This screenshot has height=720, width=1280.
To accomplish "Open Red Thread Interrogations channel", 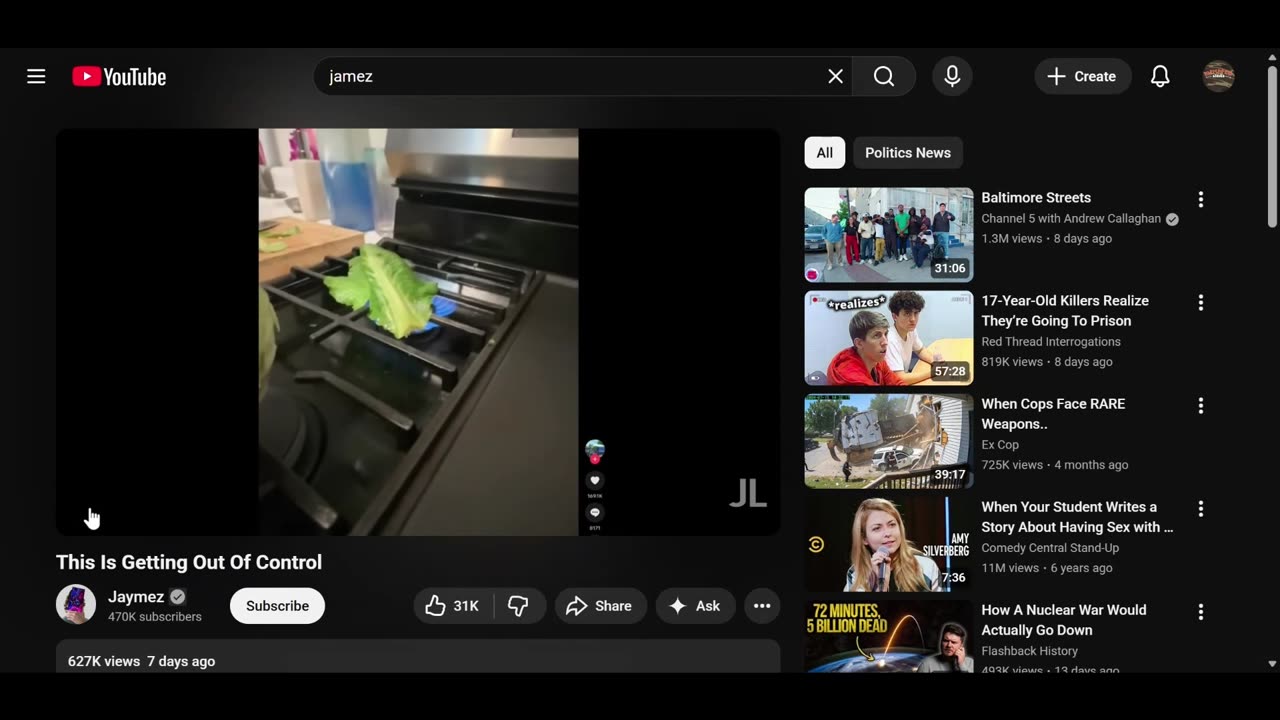I will point(1051,342).
